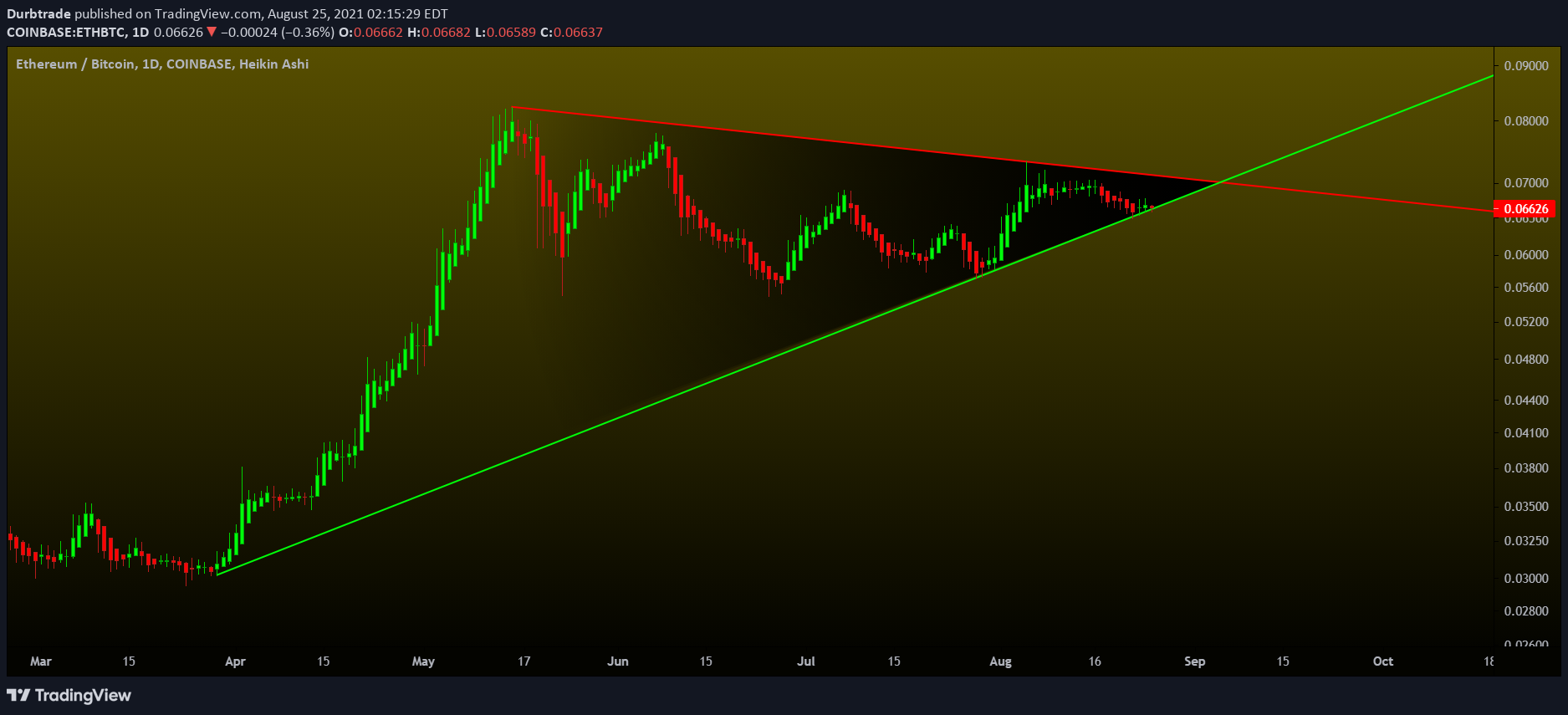Click the −0.00024 (−0.36%) change value
The height and width of the screenshot is (715, 1568).
[278, 32]
